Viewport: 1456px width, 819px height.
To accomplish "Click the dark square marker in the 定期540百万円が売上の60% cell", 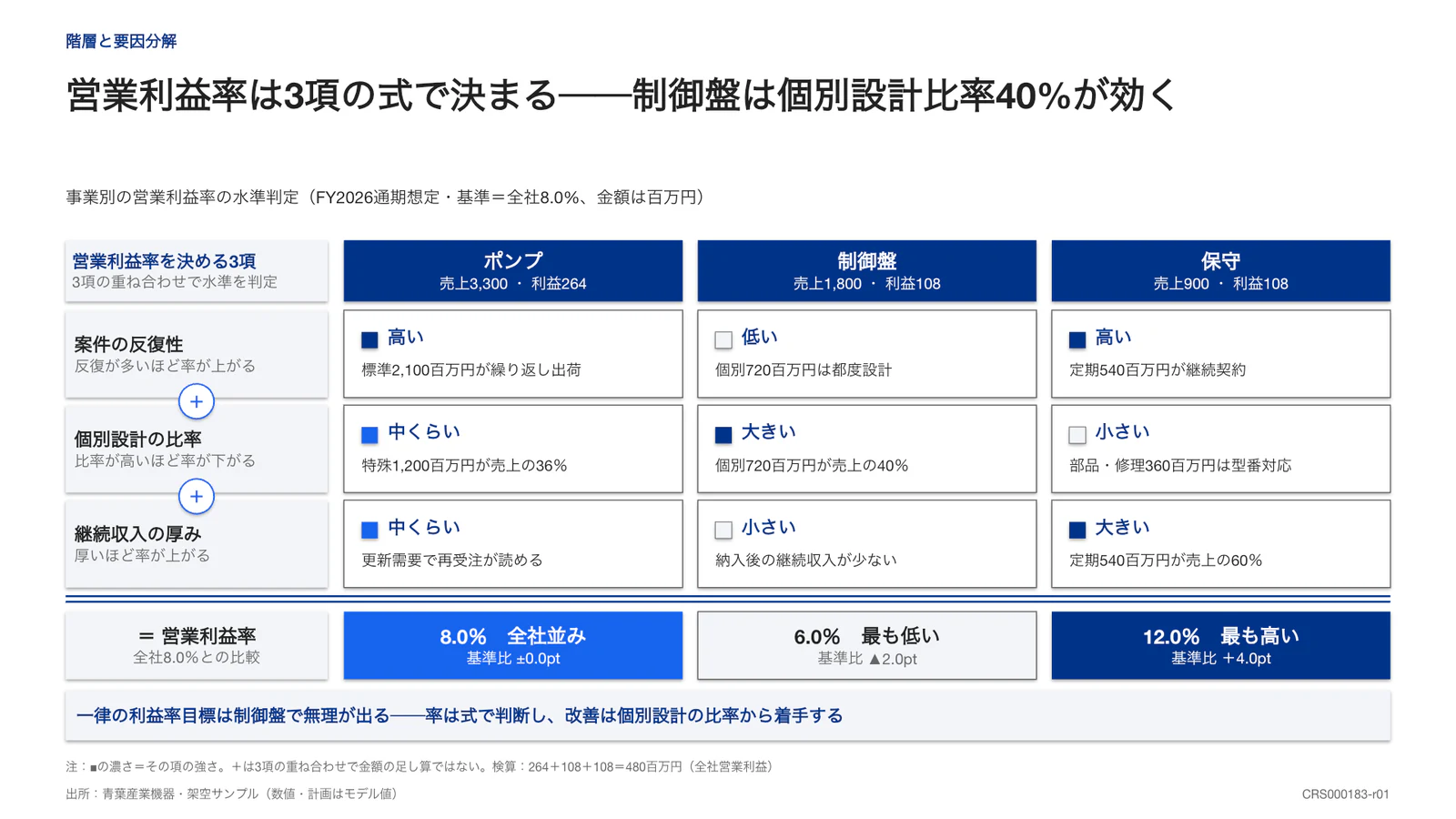I will point(1077,530).
